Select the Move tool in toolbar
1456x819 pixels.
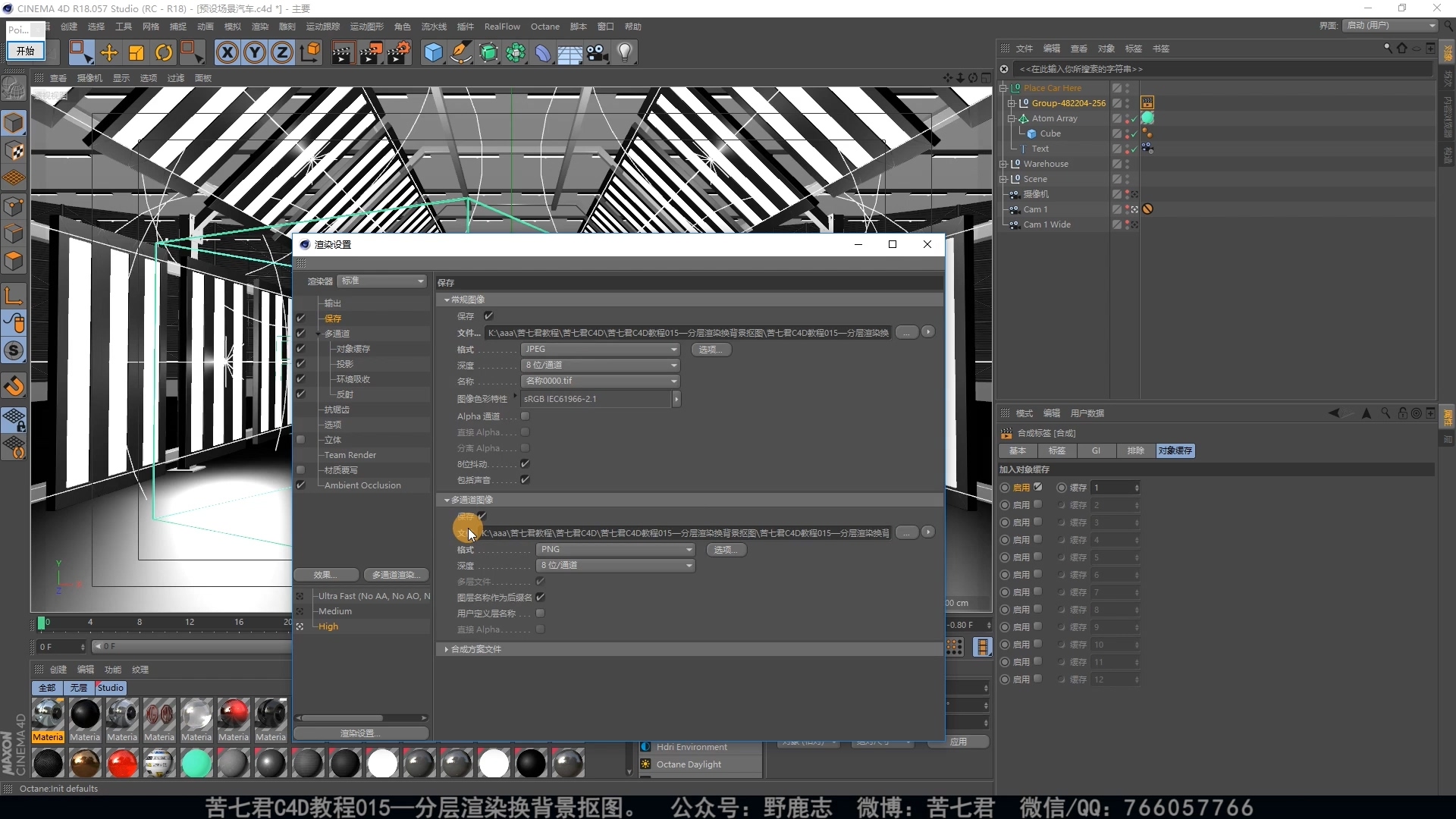[x=109, y=52]
